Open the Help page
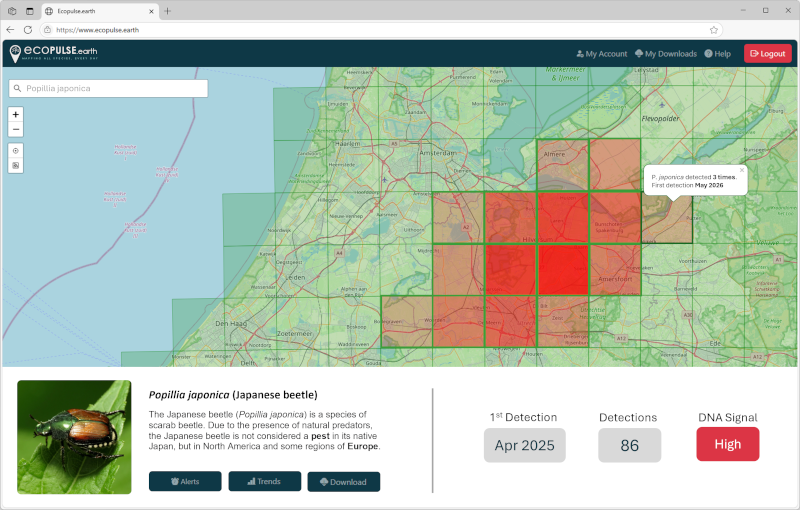The height and width of the screenshot is (510, 800). 717,54
